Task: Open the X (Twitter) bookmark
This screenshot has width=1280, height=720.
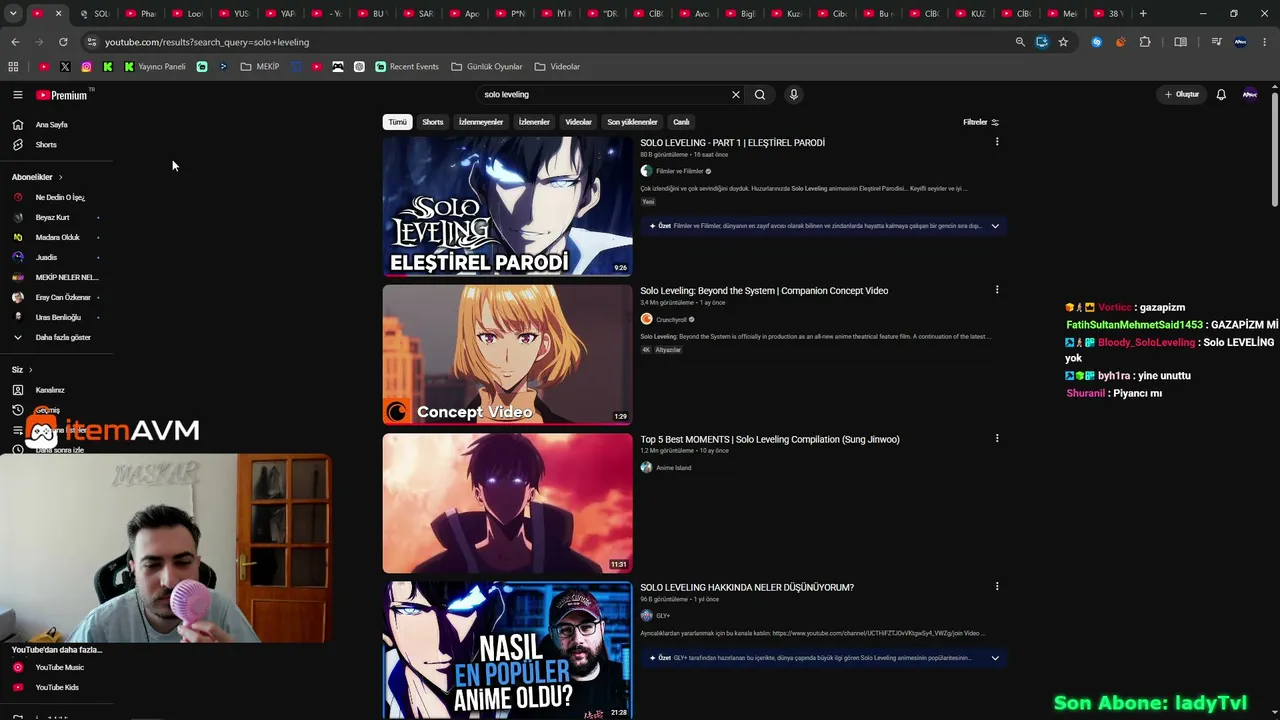Action: (65, 67)
